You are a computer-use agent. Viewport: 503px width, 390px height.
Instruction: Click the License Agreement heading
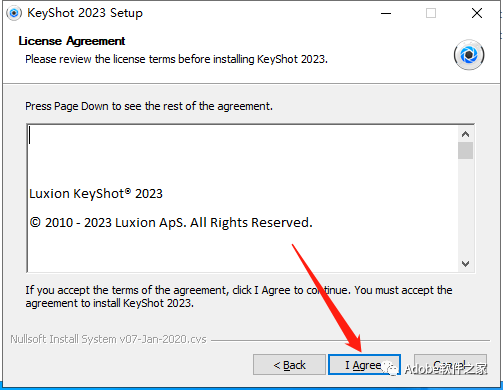click(x=72, y=41)
